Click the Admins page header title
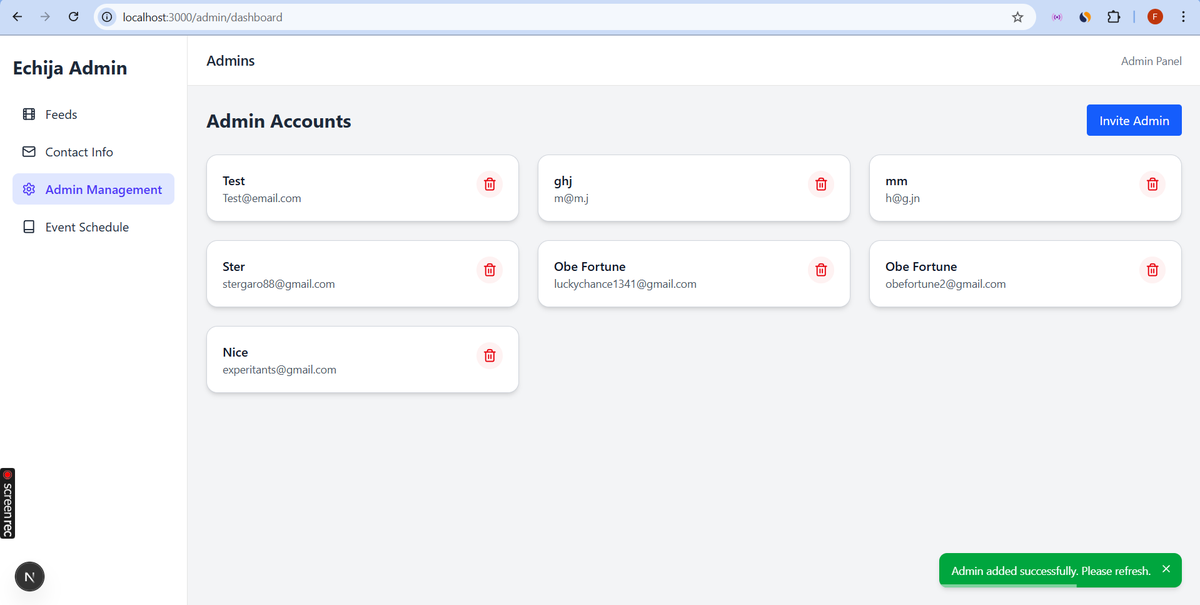This screenshot has width=1200, height=605. pos(231,61)
